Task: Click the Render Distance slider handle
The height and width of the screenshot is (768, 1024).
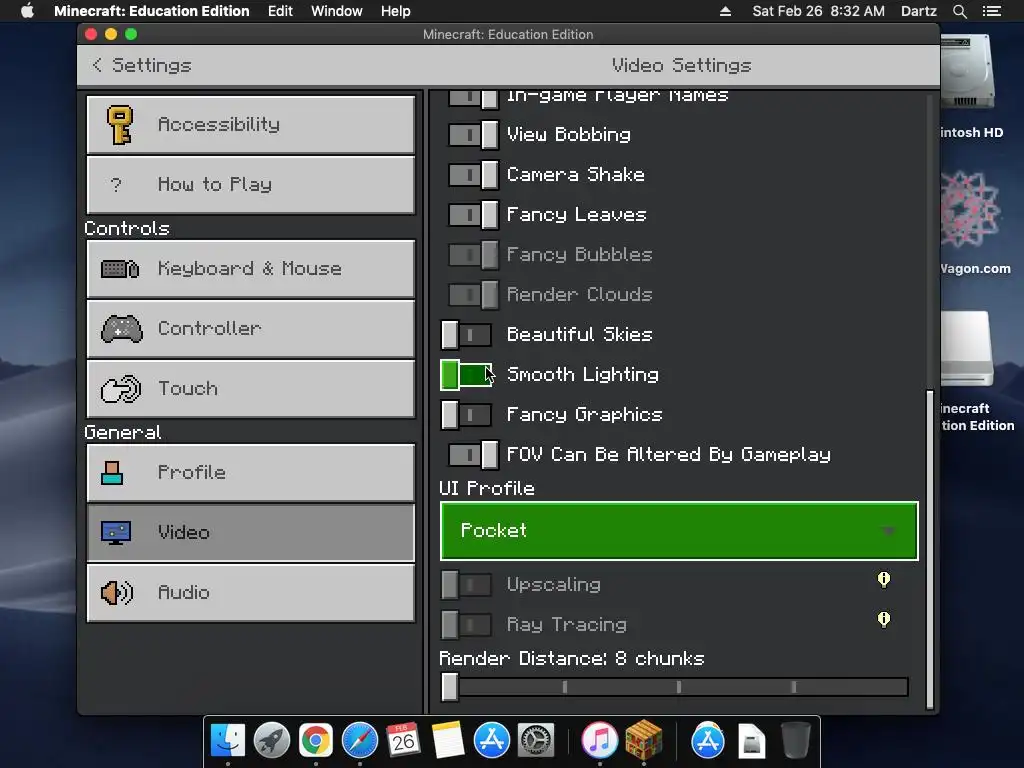Action: pos(449,687)
